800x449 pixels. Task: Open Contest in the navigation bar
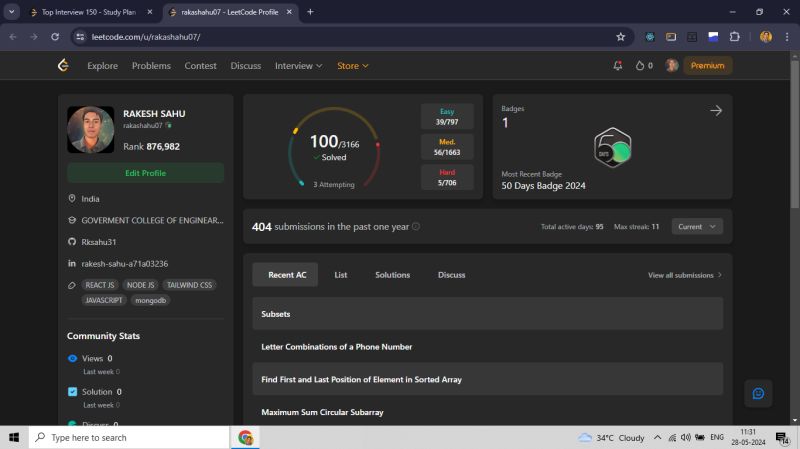tap(201, 65)
